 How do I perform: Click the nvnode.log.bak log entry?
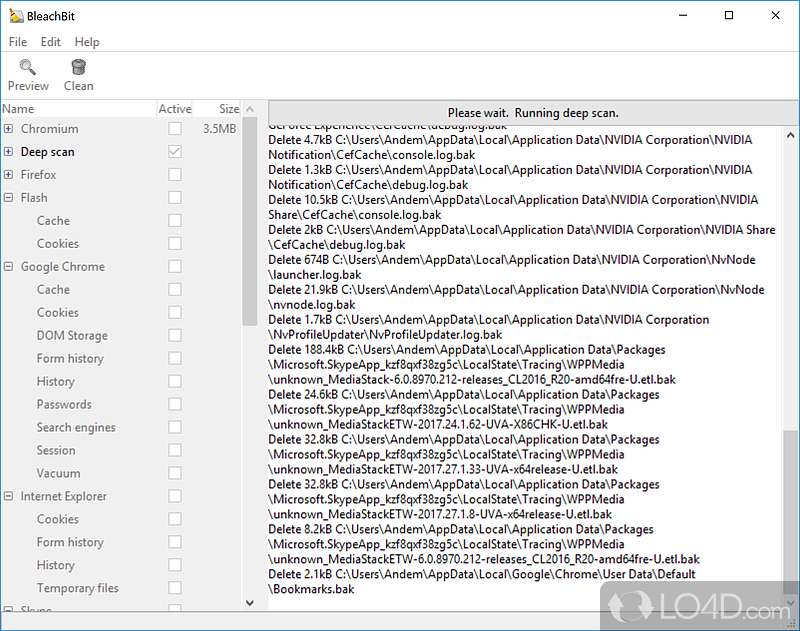click(516, 297)
